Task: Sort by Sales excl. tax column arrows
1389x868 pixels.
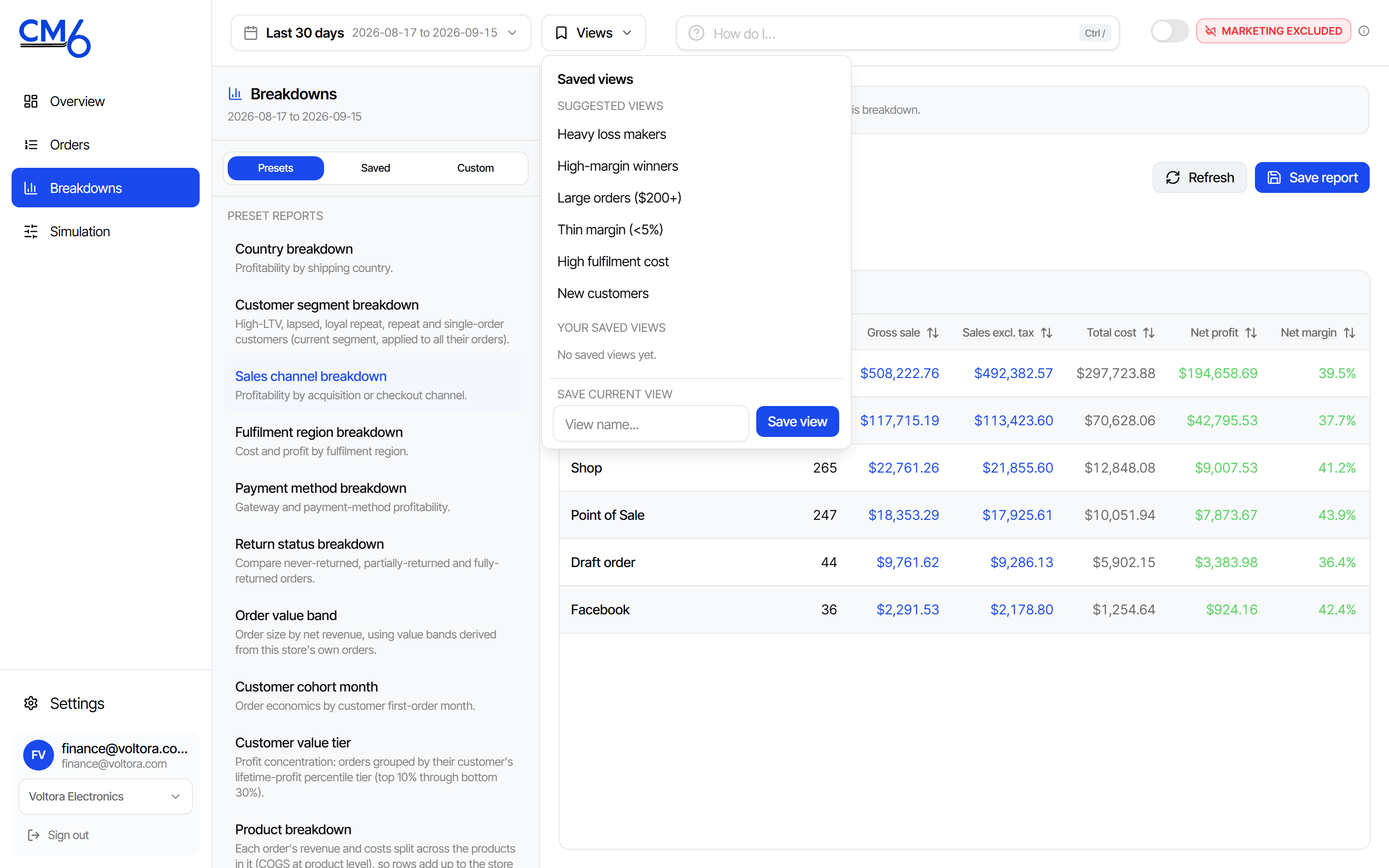Action: tap(1047, 332)
